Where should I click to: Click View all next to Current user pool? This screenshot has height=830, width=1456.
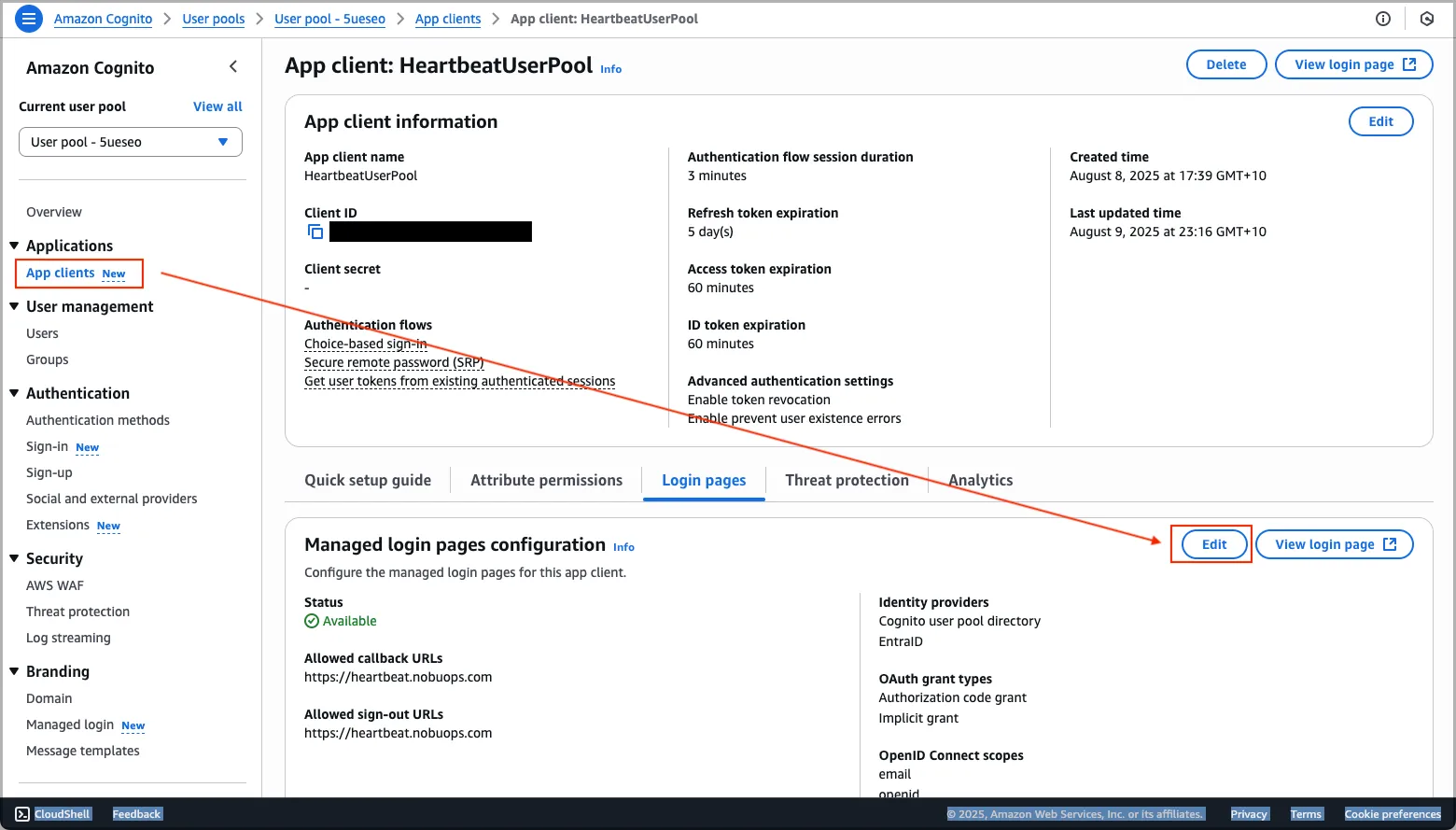pyautogui.click(x=217, y=106)
